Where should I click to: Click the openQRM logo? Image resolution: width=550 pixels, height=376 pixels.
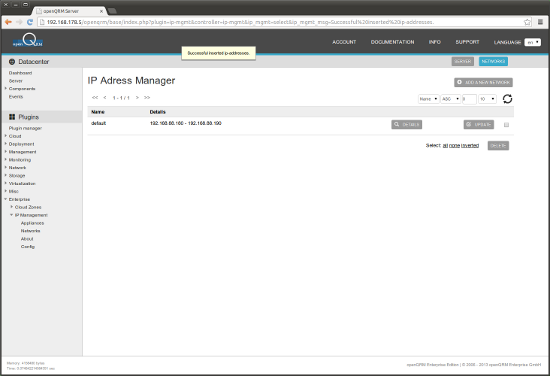(28, 41)
